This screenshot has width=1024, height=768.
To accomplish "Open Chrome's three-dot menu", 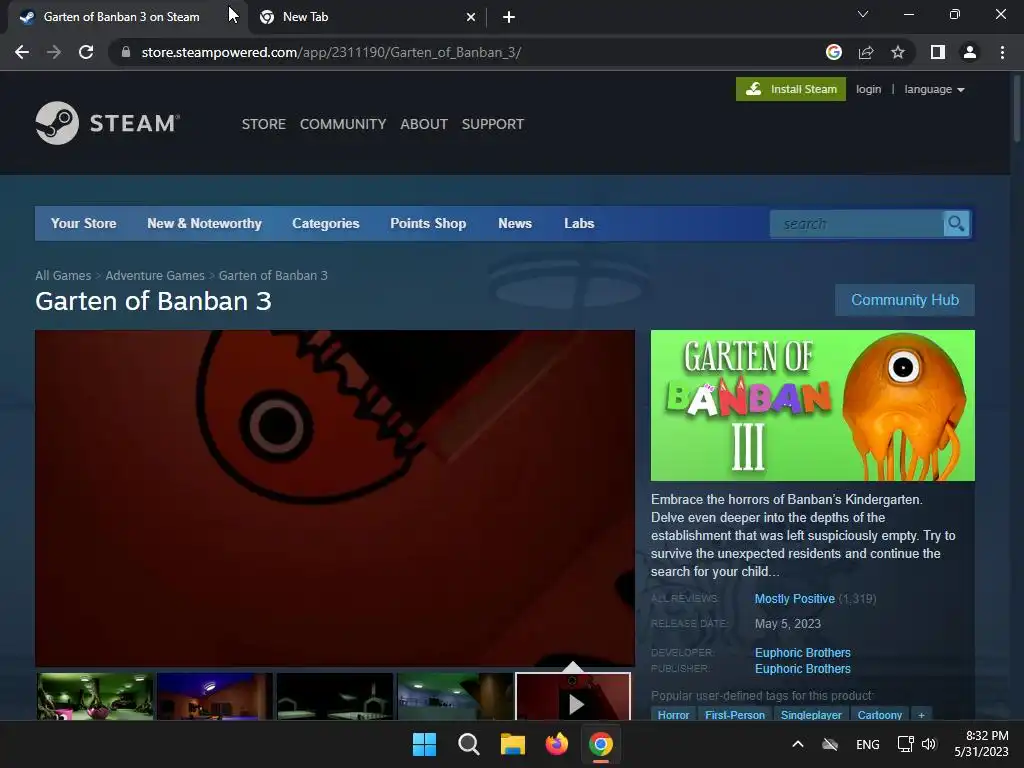I will (x=1002, y=52).
